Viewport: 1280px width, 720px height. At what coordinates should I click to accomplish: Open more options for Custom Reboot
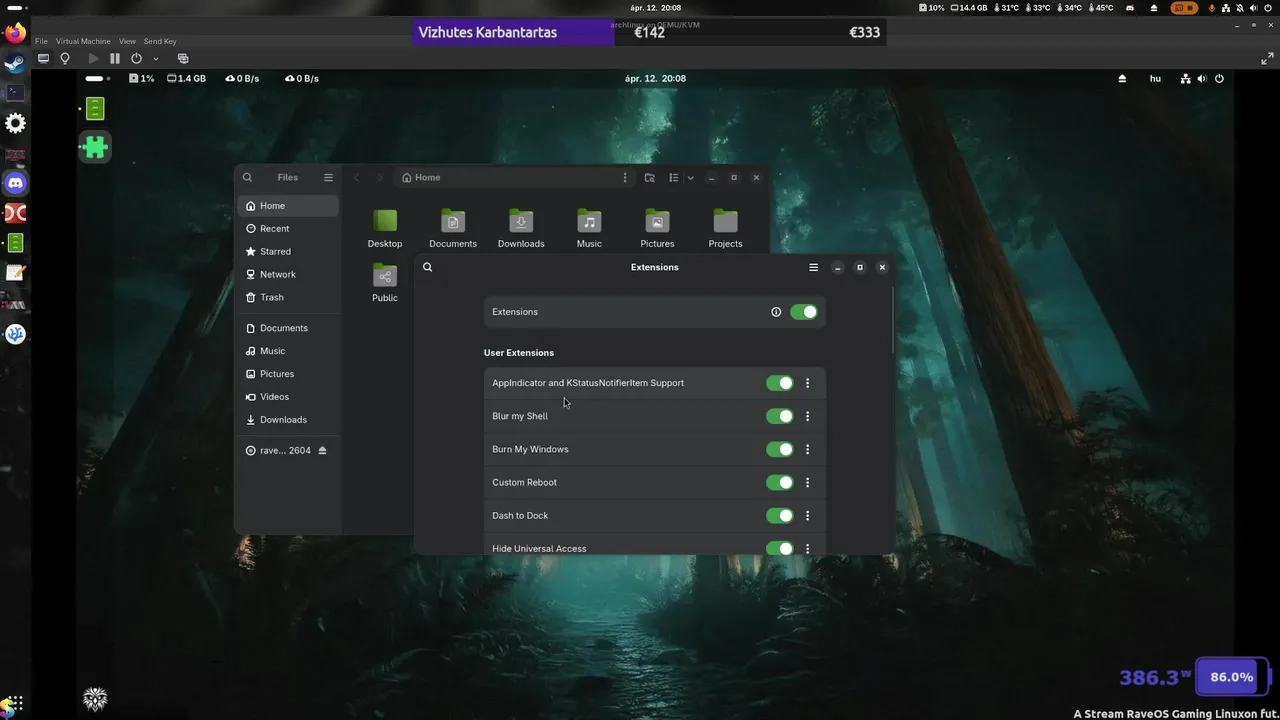(x=808, y=482)
